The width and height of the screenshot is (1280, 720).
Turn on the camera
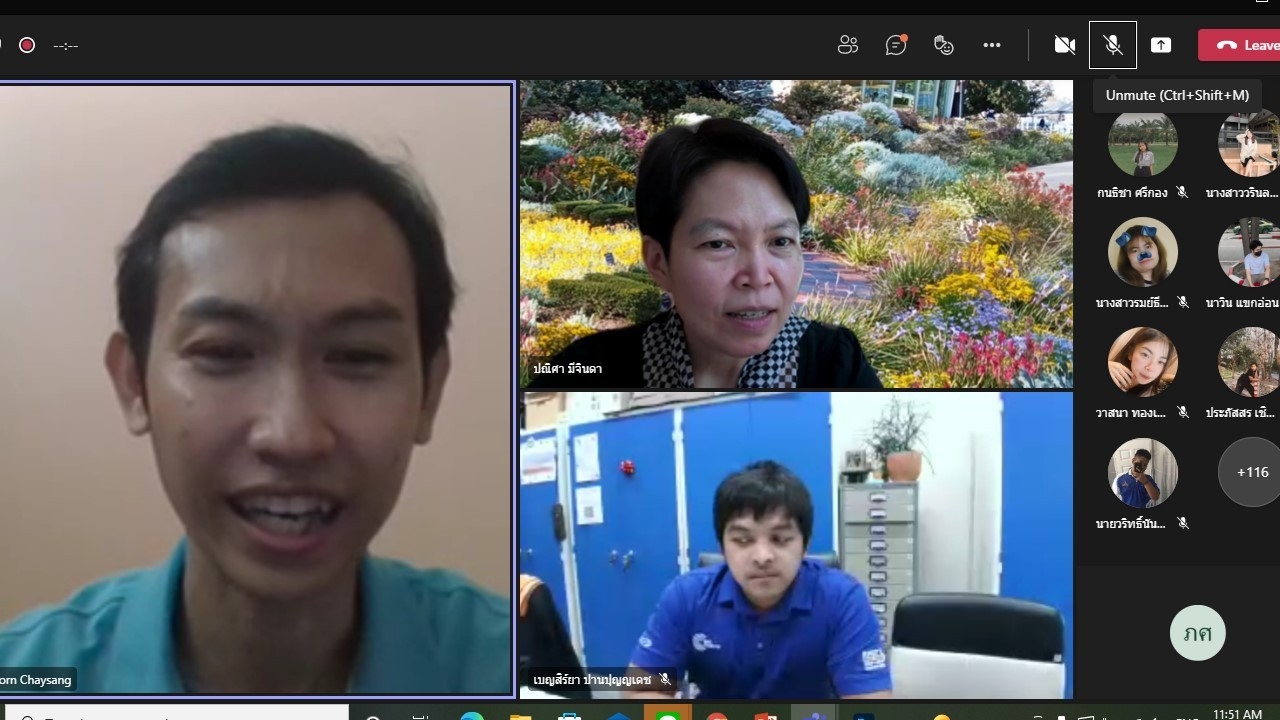point(1065,45)
